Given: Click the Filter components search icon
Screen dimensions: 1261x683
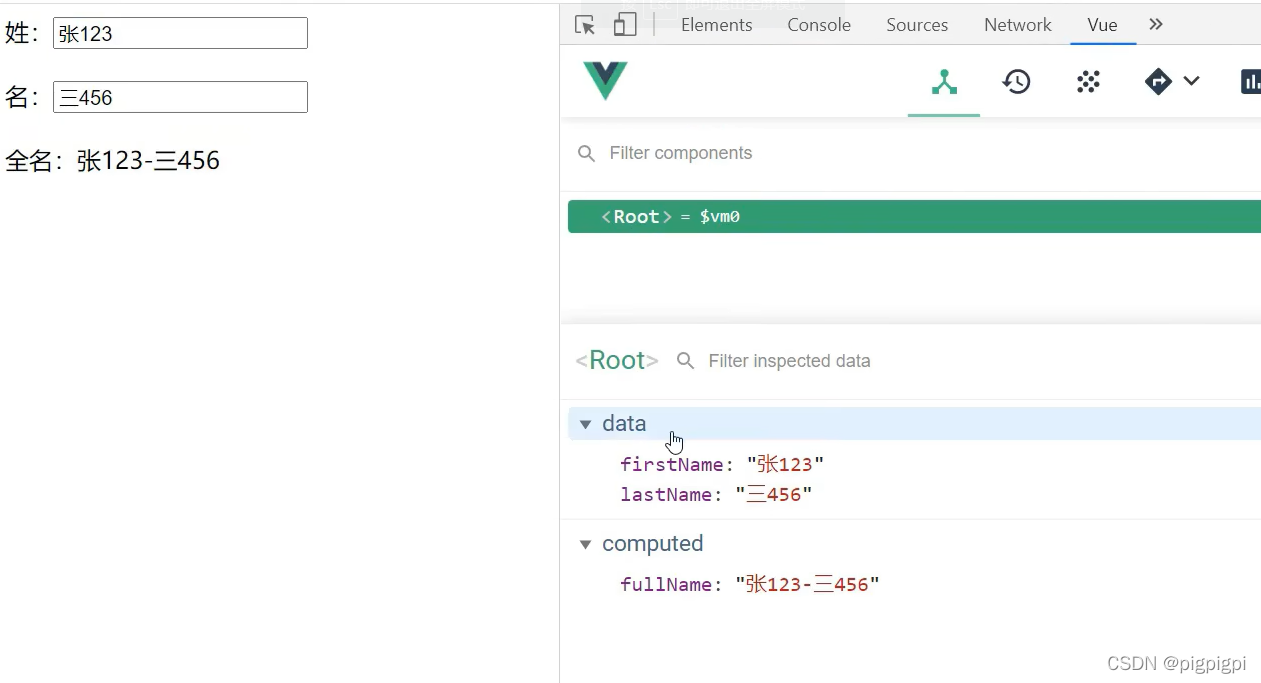Looking at the screenshot, I should click(x=587, y=153).
